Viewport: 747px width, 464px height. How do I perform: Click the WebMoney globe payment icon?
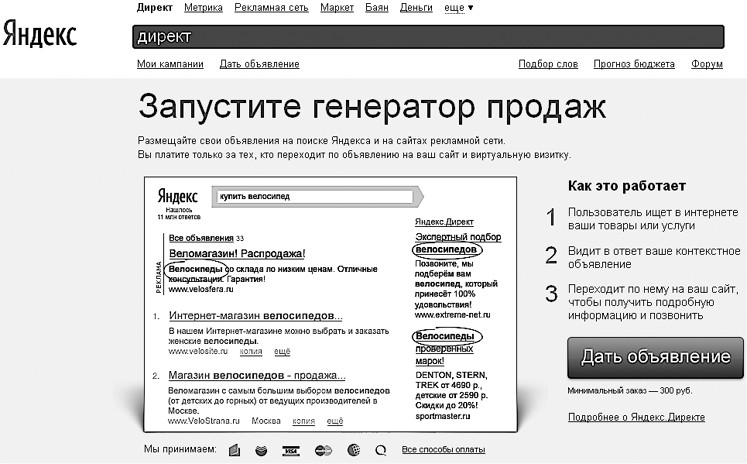point(353,450)
